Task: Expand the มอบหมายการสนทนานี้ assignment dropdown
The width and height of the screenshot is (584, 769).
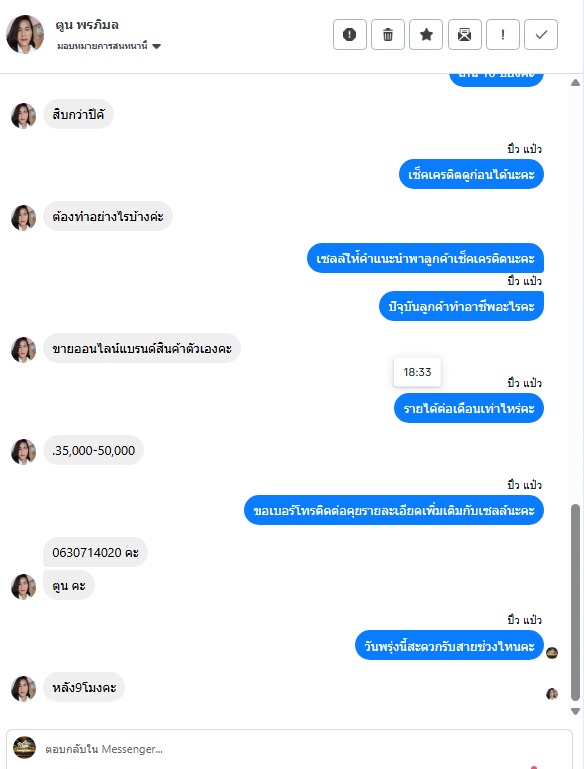Action: click(109, 46)
